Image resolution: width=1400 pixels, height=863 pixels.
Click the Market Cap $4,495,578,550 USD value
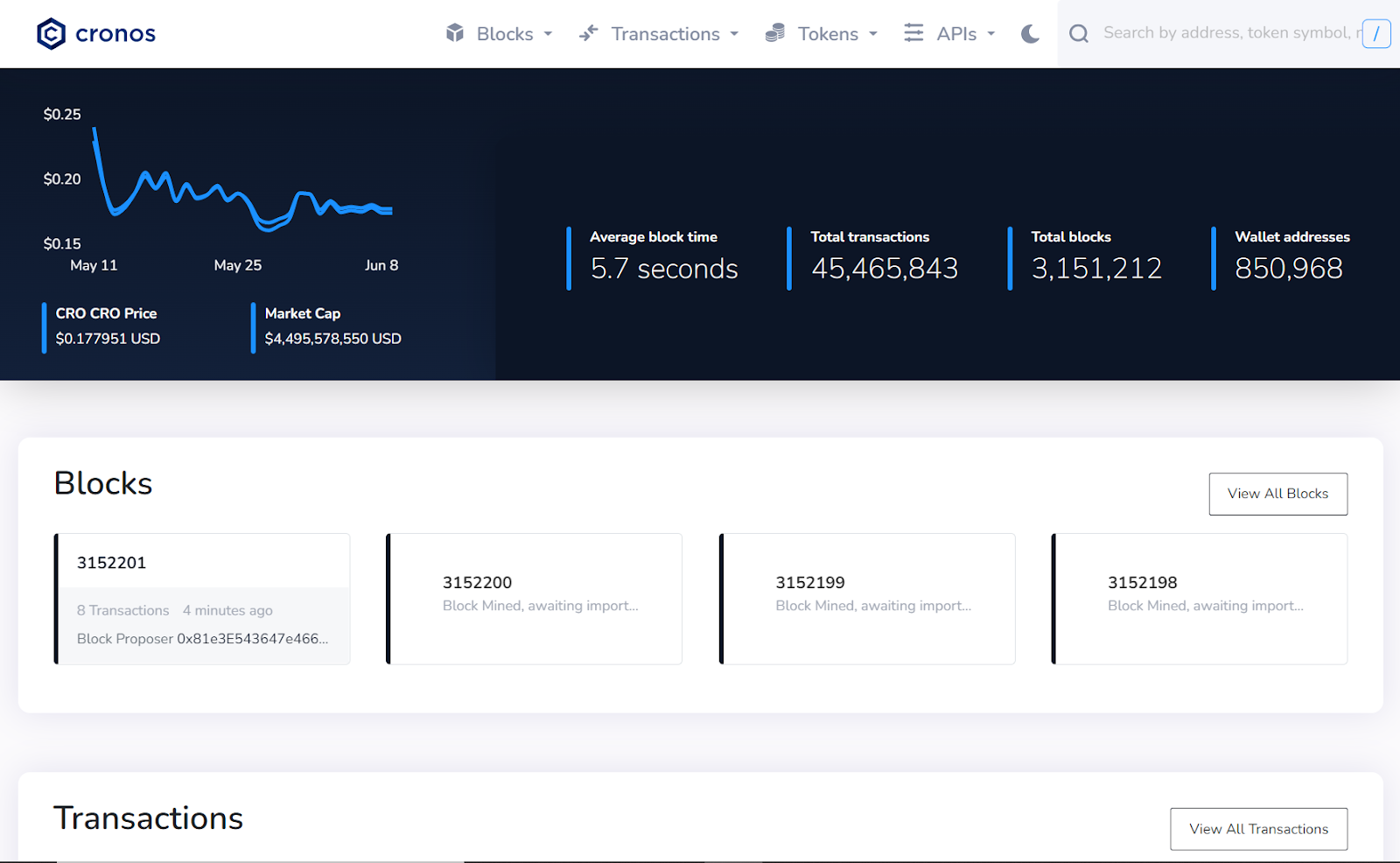point(332,339)
